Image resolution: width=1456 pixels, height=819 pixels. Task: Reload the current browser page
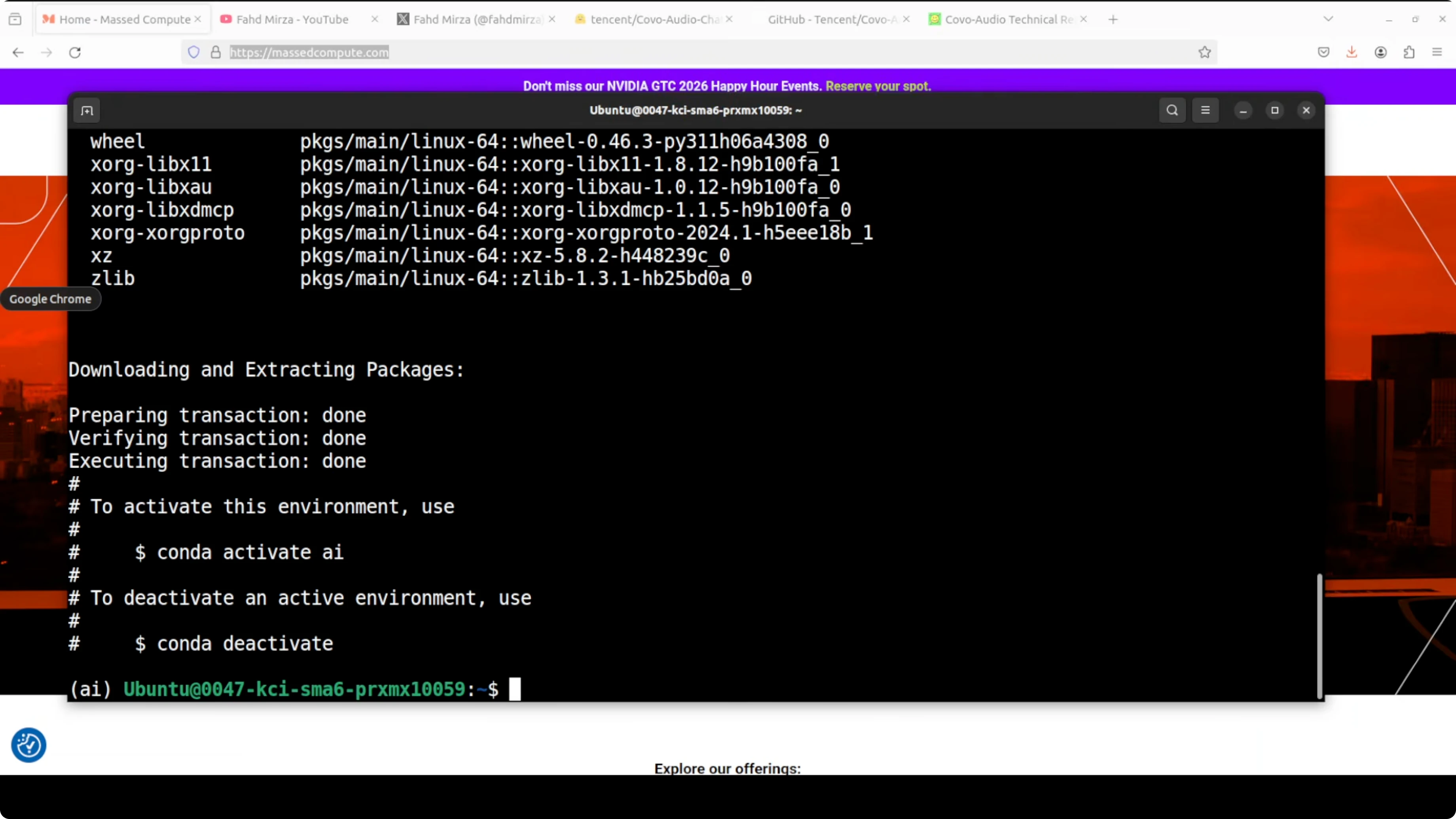75,53
